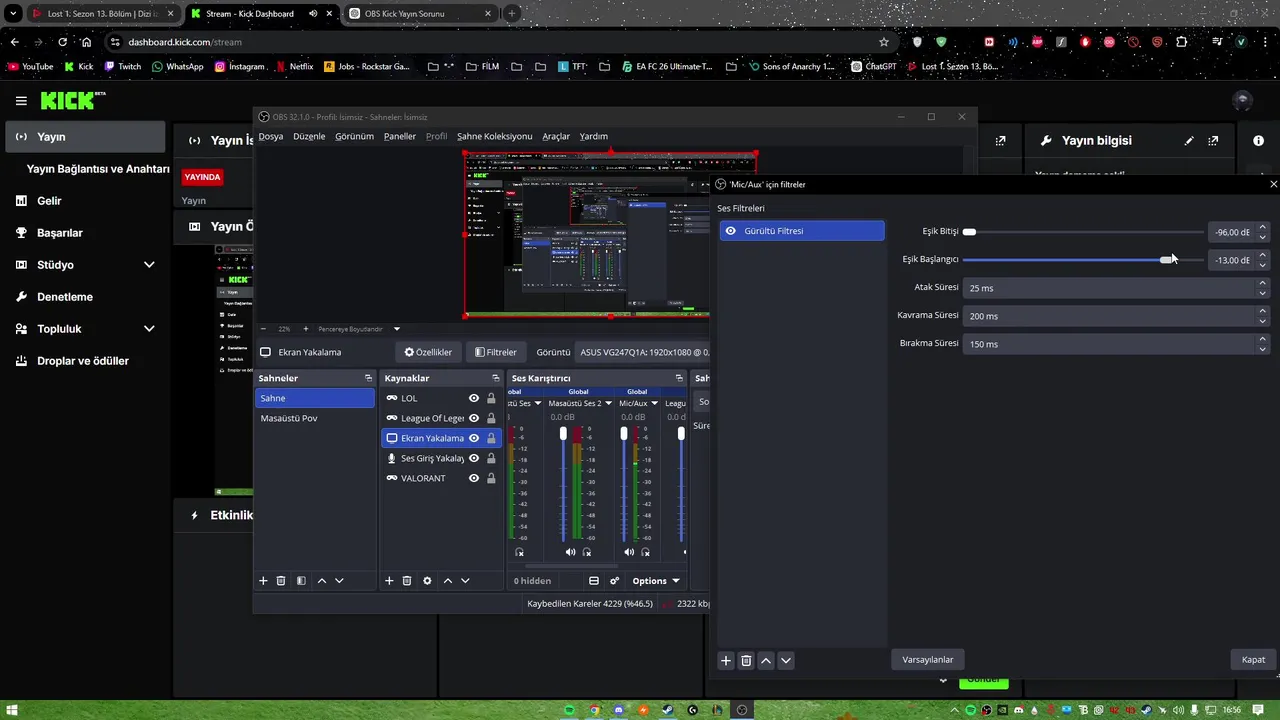Add a new scene in Sahneler panel
The image size is (1280, 720).
click(x=264, y=581)
